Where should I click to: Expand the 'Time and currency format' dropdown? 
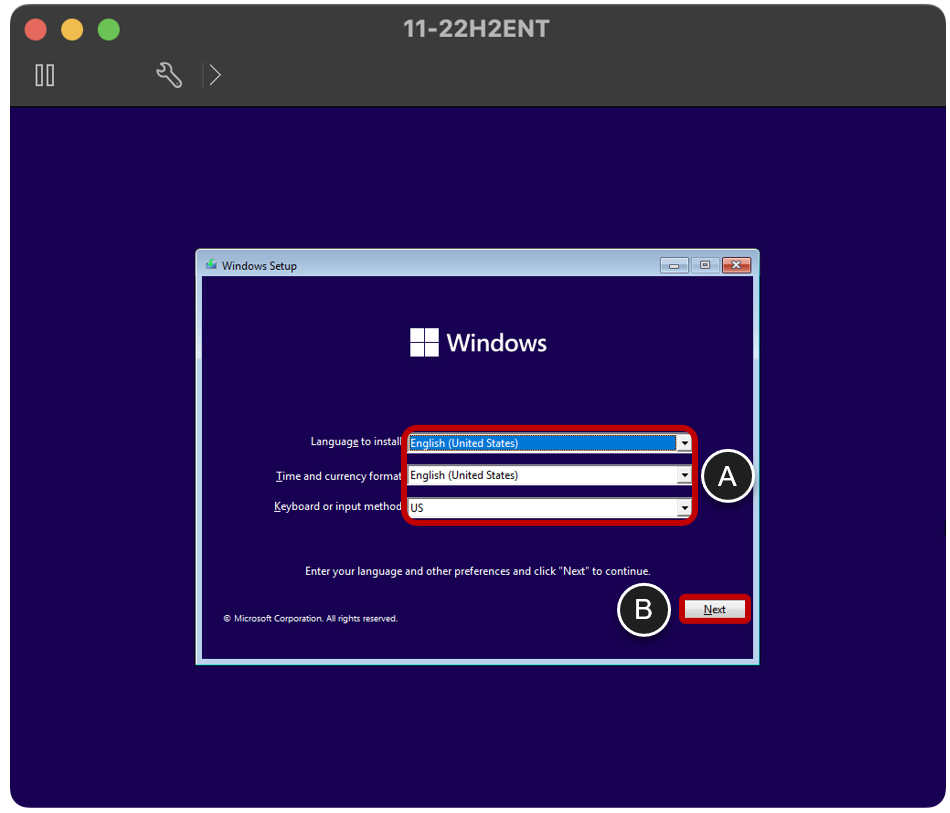pos(685,475)
